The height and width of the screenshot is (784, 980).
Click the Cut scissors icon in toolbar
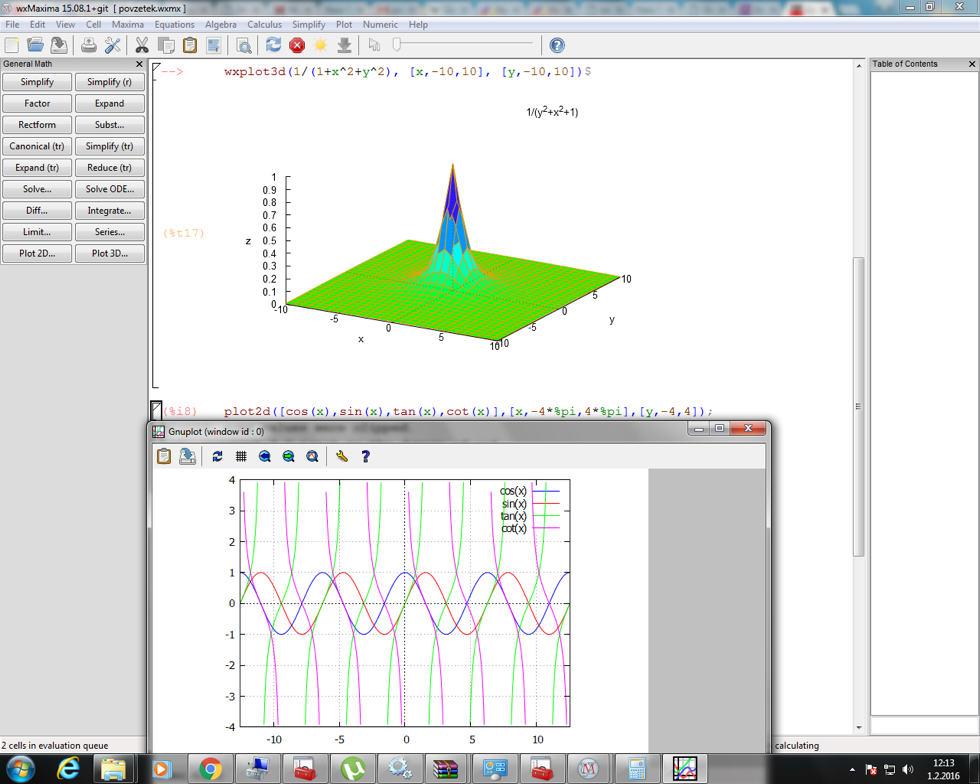(142, 45)
